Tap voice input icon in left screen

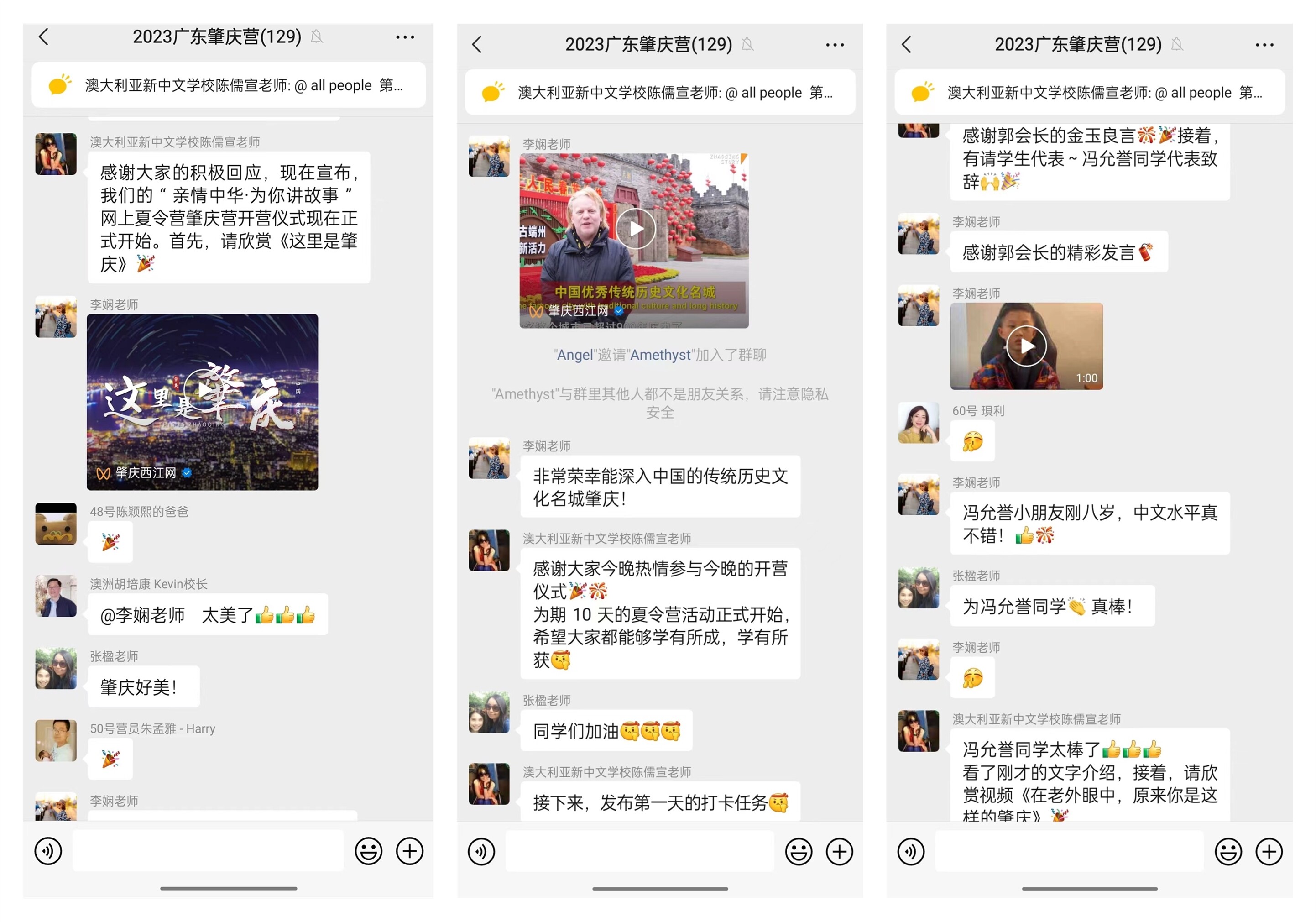click(x=48, y=851)
